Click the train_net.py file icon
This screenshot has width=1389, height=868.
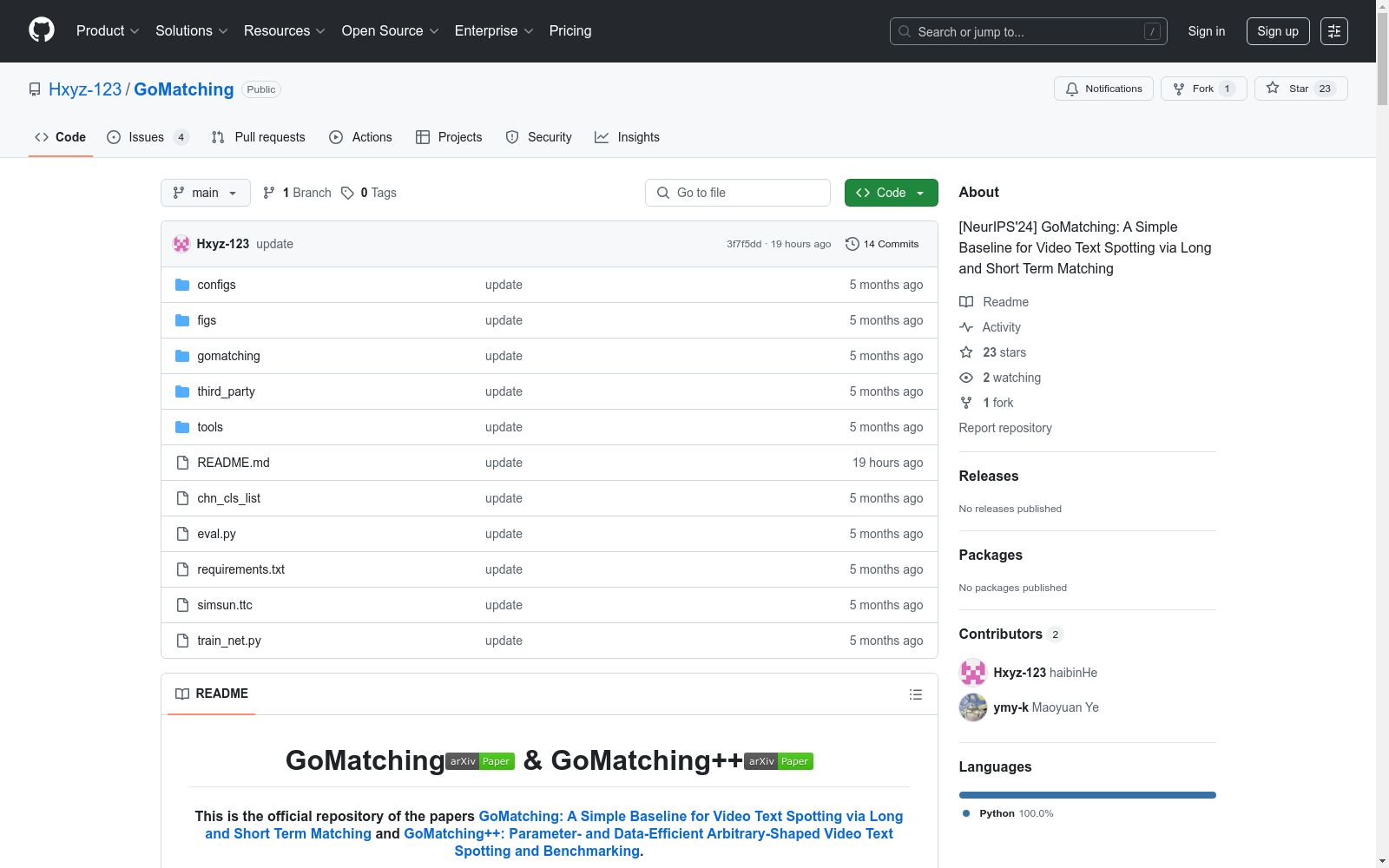pyautogui.click(x=182, y=641)
